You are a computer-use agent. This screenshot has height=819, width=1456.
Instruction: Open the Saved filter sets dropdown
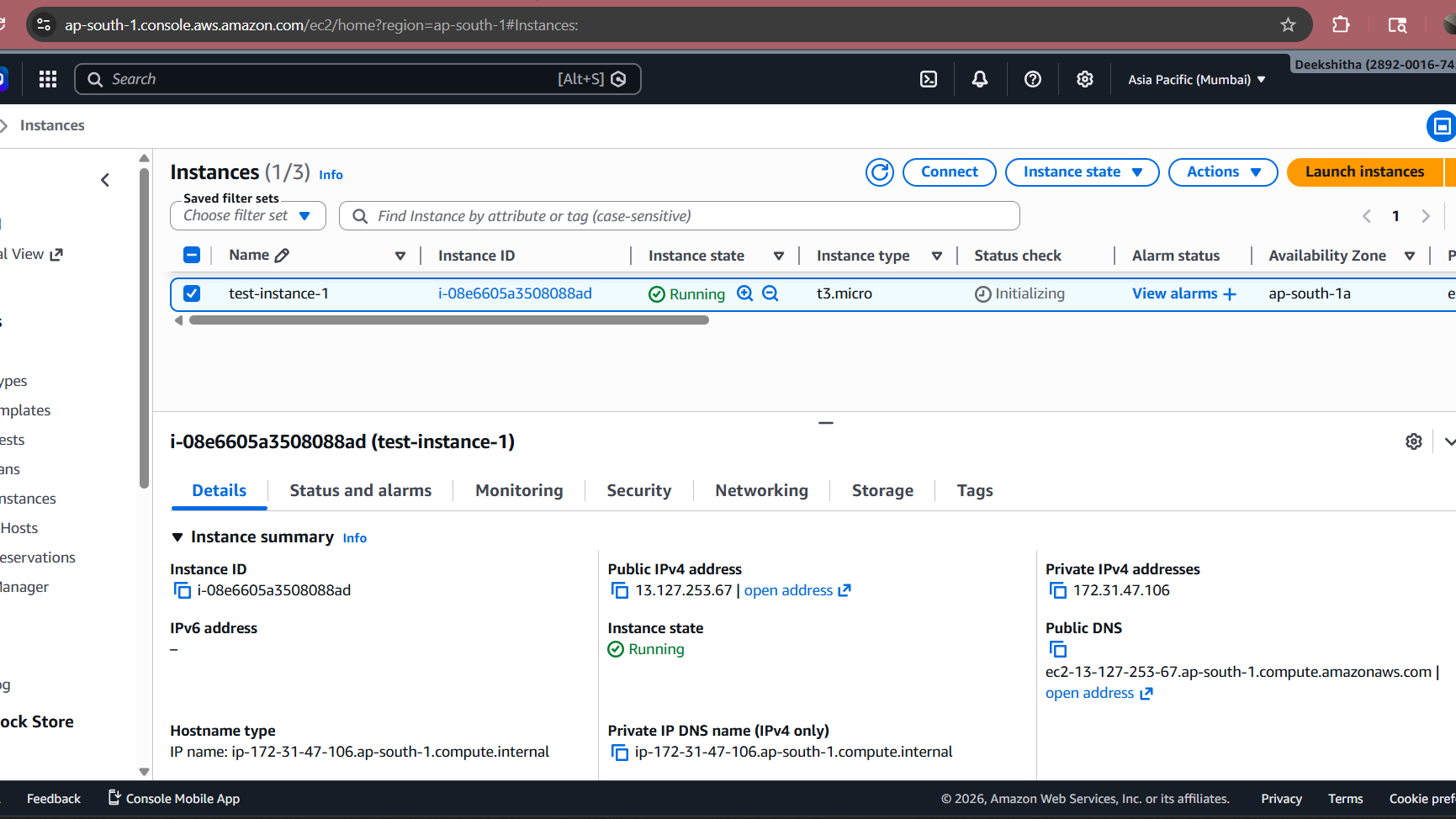tap(247, 216)
